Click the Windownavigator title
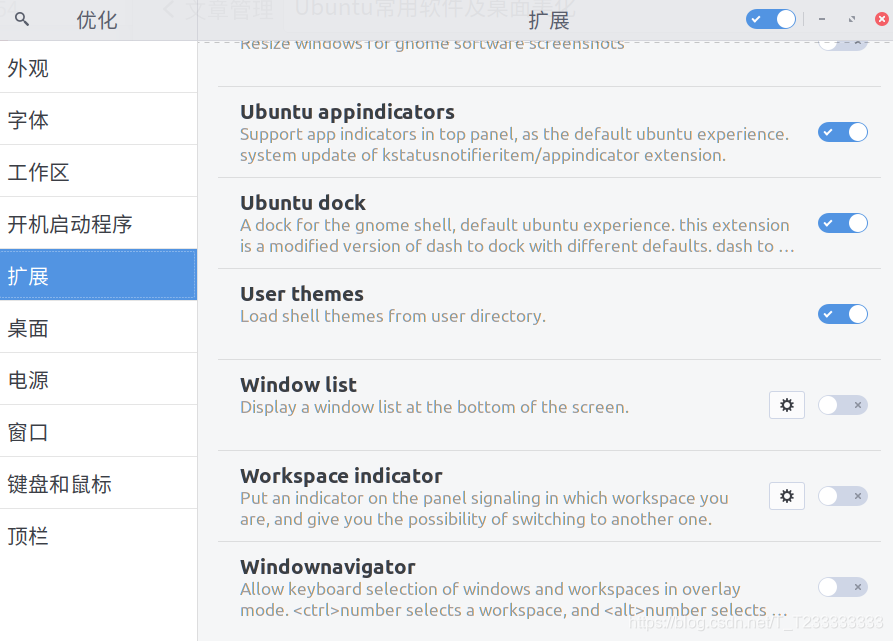 (x=327, y=567)
